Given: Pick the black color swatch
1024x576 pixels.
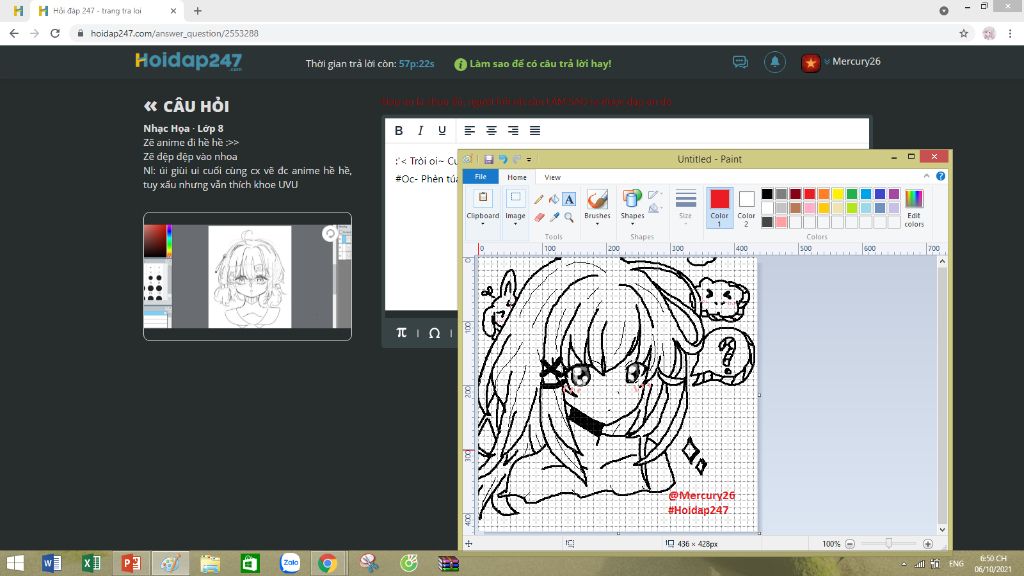Looking at the screenshot, I should (x=767, y=194).
